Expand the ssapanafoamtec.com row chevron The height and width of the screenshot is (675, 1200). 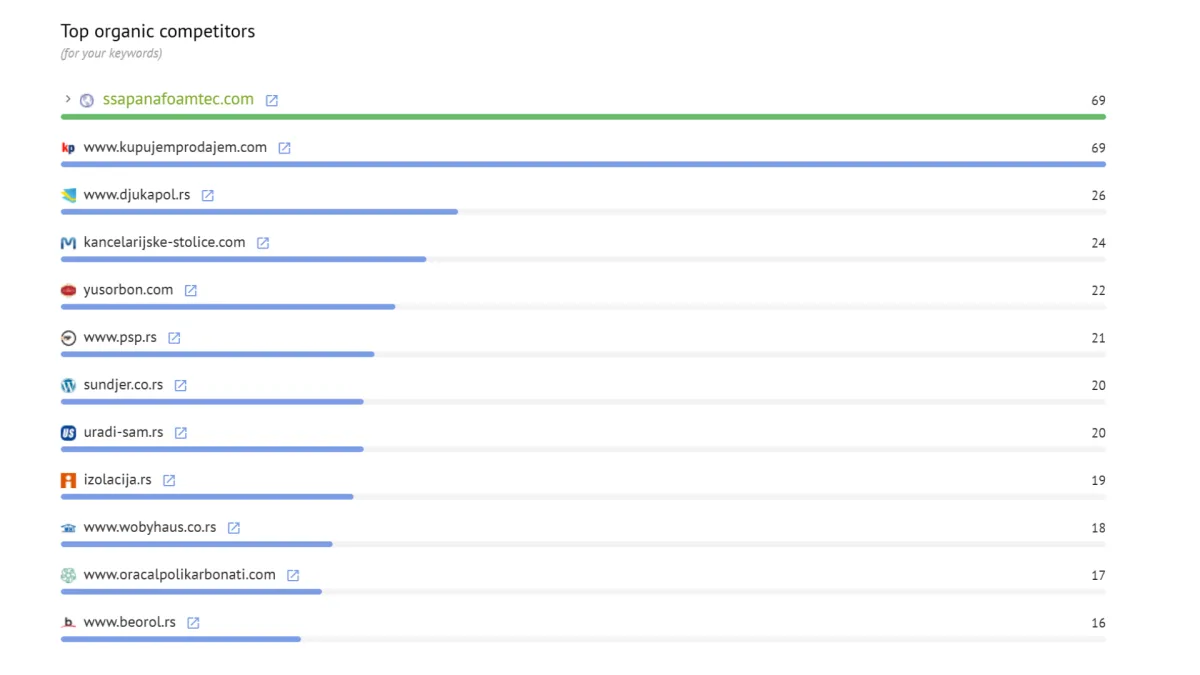68,99
